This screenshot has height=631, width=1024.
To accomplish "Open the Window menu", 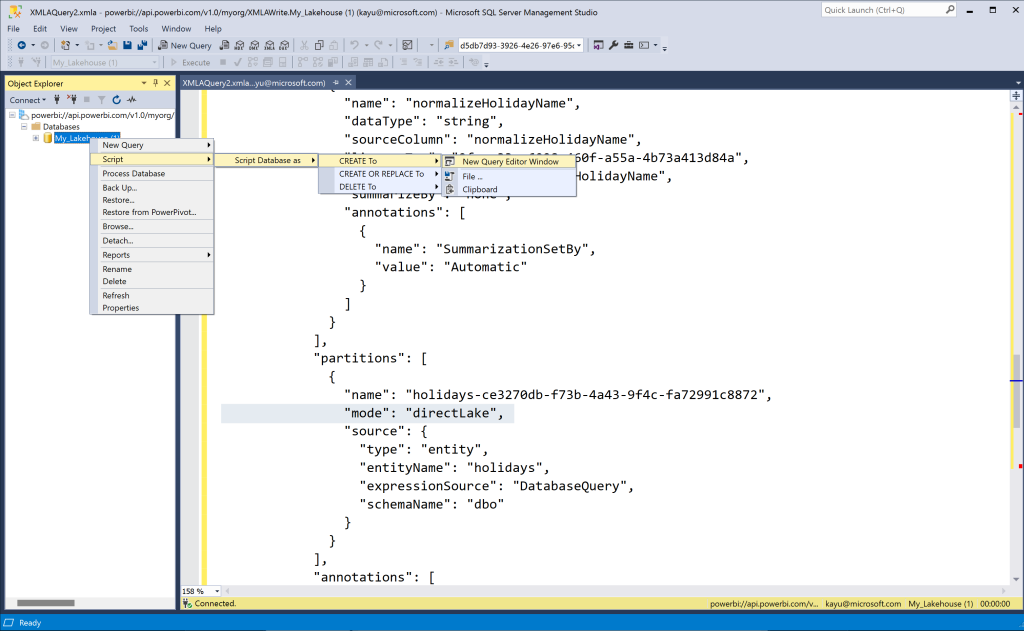I will (x=176, y=29).
